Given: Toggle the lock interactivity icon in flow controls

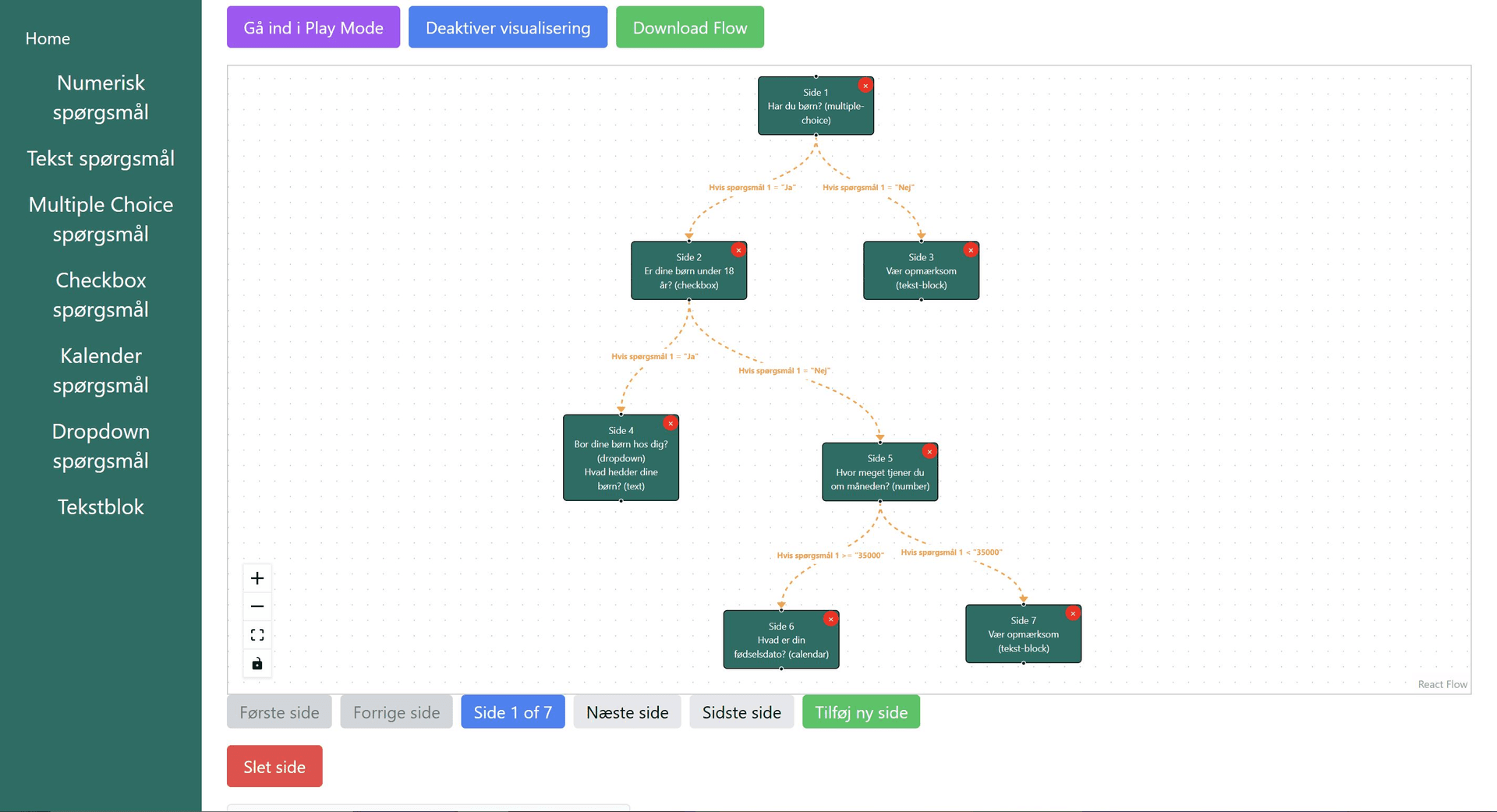Looking at the screenshot, I should tap(257, 663).
